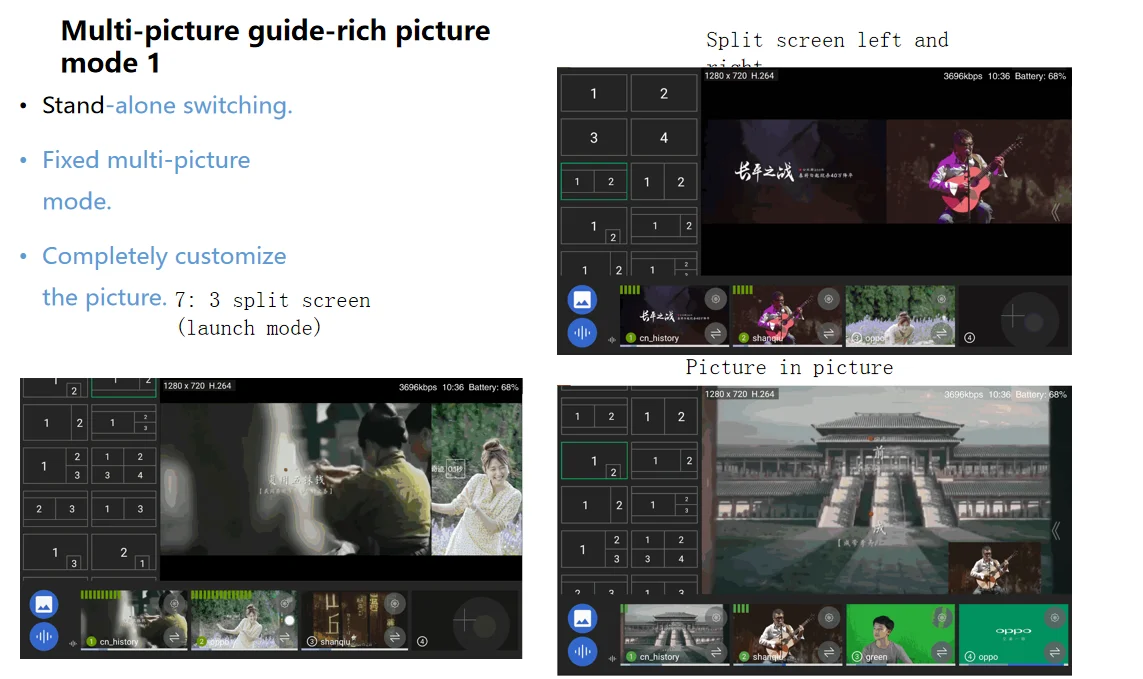Screen dimensions: 1143x679
Task: Toggle the numbered badge 3 on oppo source
Action: click(x=857, y=337)
